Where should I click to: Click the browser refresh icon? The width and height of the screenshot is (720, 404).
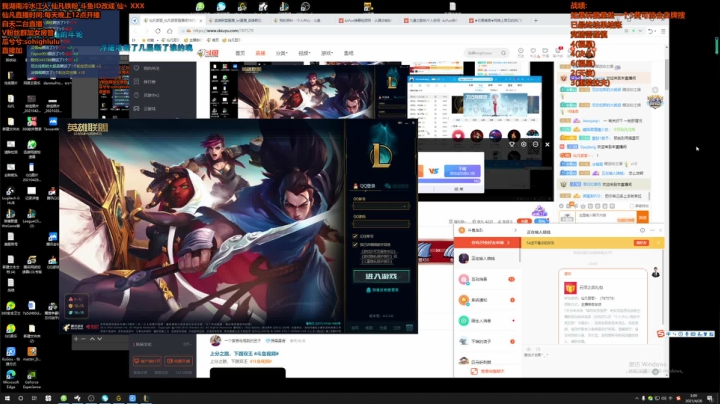tap(158, 31)
